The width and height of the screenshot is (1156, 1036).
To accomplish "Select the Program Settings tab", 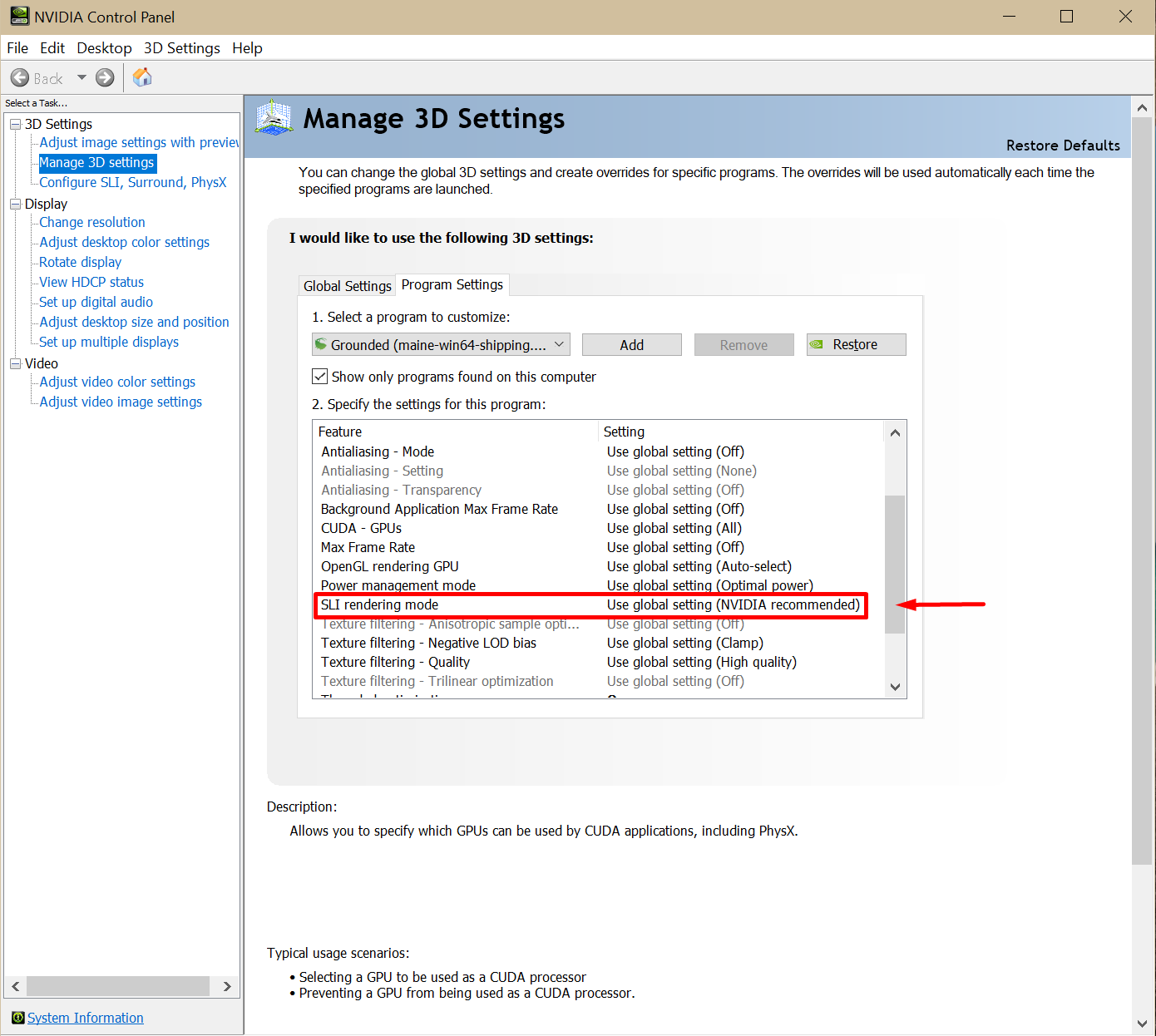I will (x=452, y=284).
